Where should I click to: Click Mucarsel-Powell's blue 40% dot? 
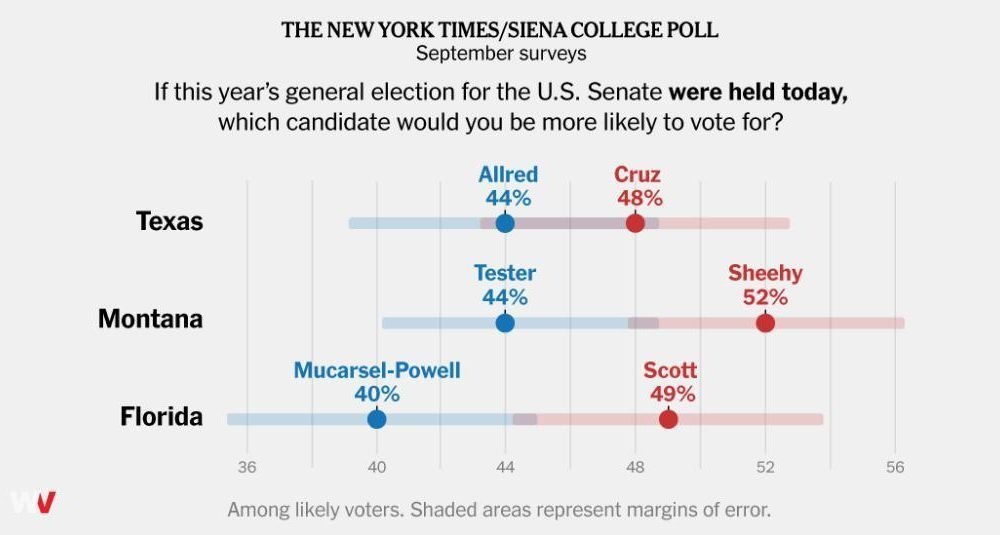377,419
